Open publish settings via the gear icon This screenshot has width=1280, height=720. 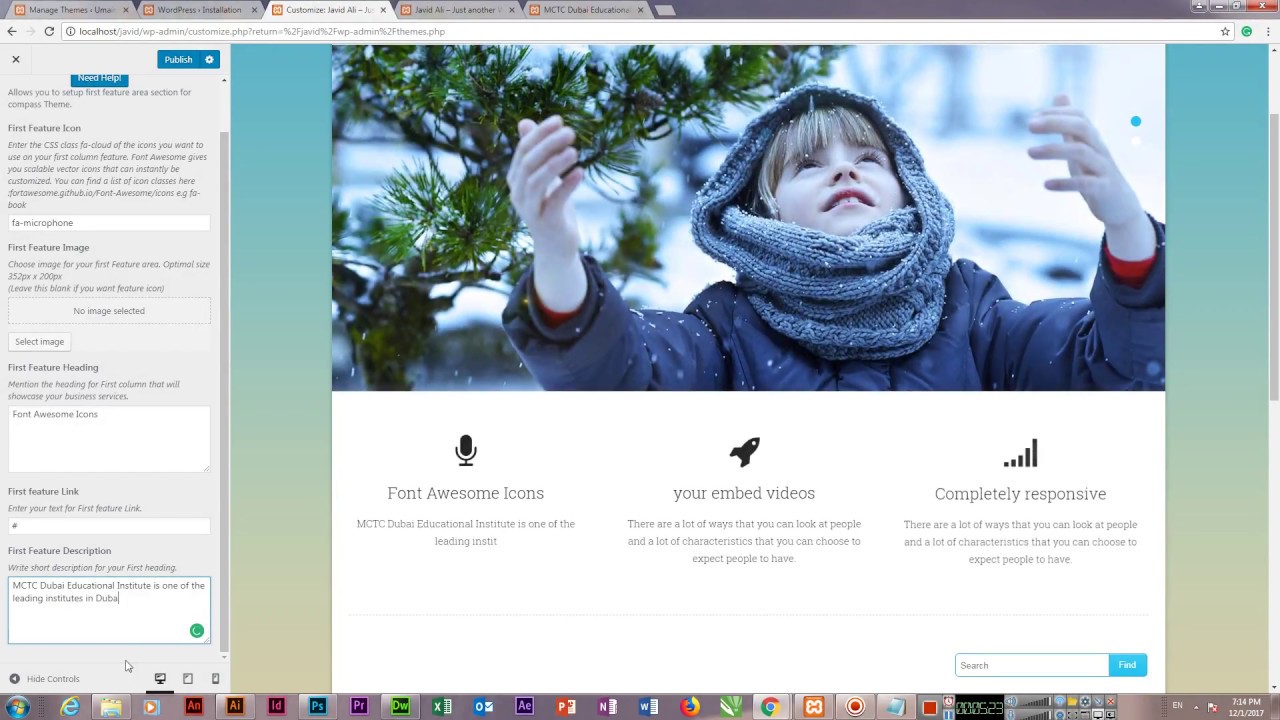click(x=209, y=59)
